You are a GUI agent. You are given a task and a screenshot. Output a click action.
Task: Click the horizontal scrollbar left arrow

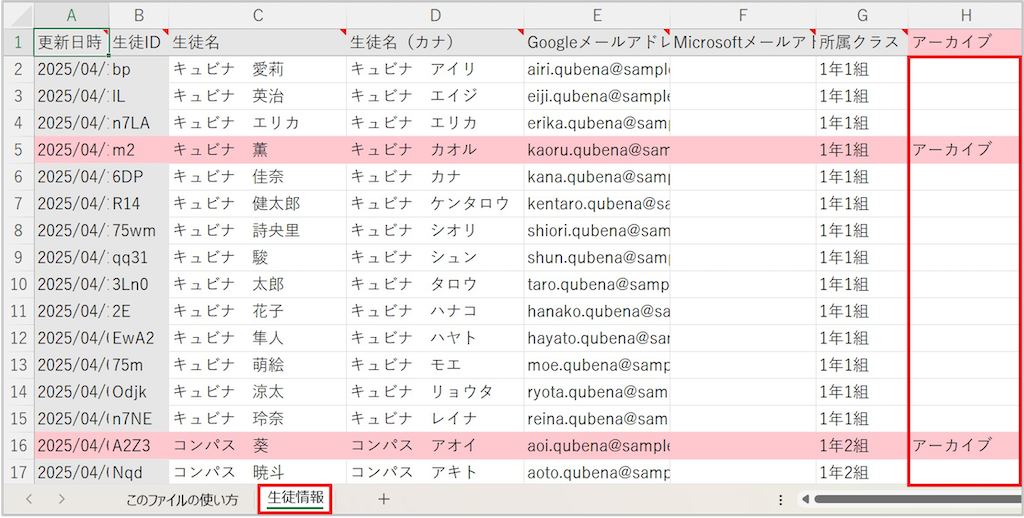coord(805,500)
